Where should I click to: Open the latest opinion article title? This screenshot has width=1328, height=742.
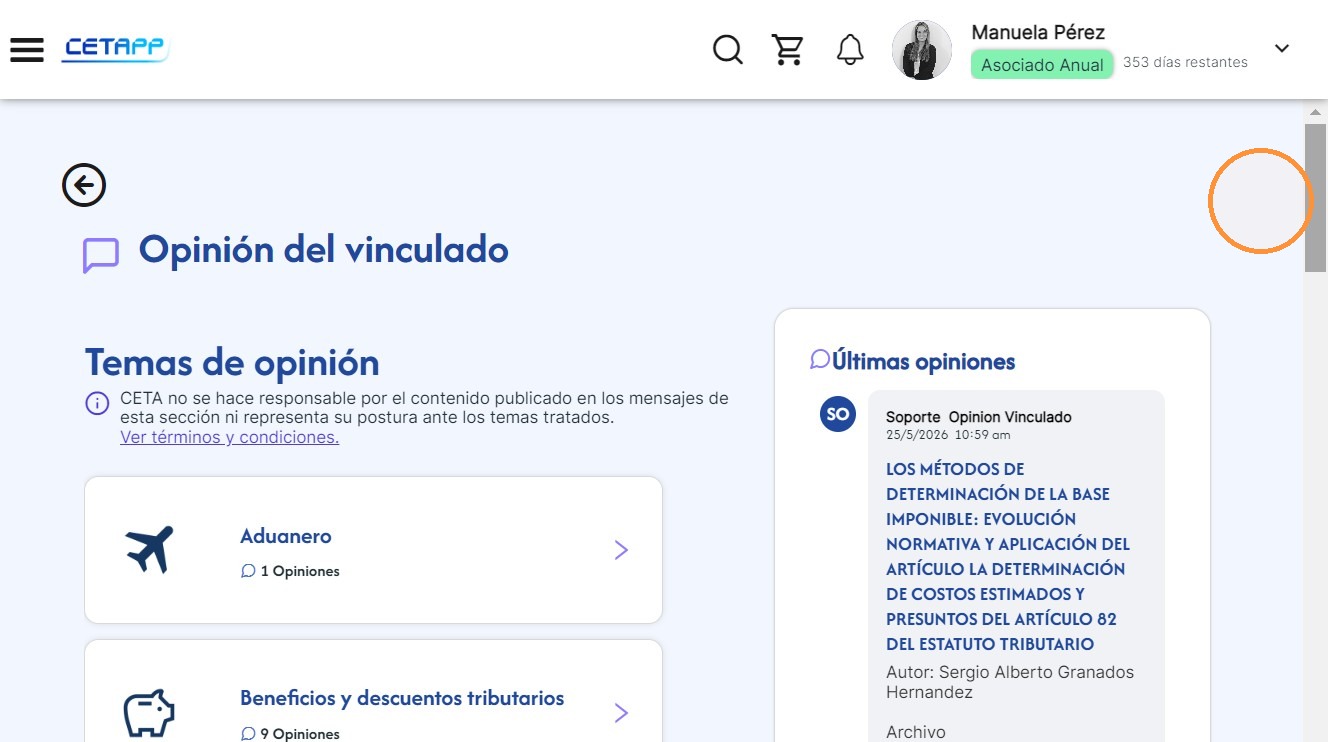1008,556
